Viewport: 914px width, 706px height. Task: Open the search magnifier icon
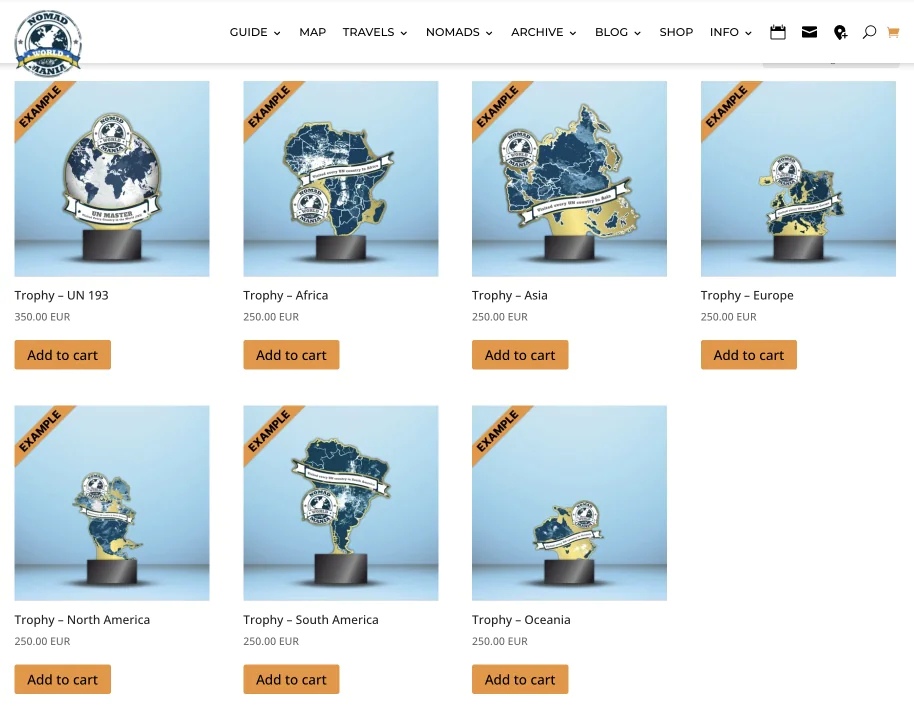tap(869, 32)
